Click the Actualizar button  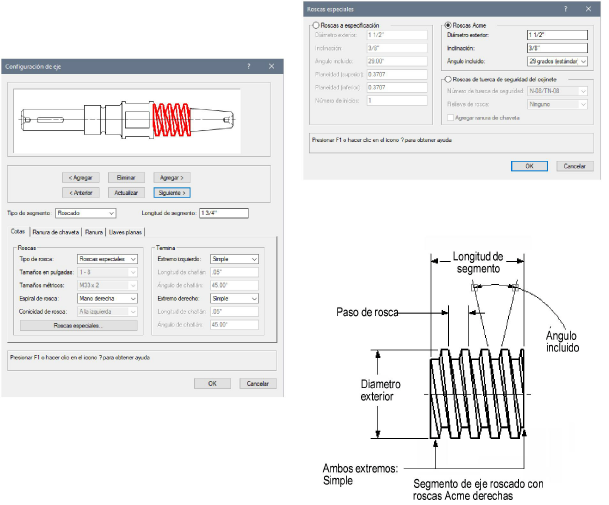pos(126,193)
